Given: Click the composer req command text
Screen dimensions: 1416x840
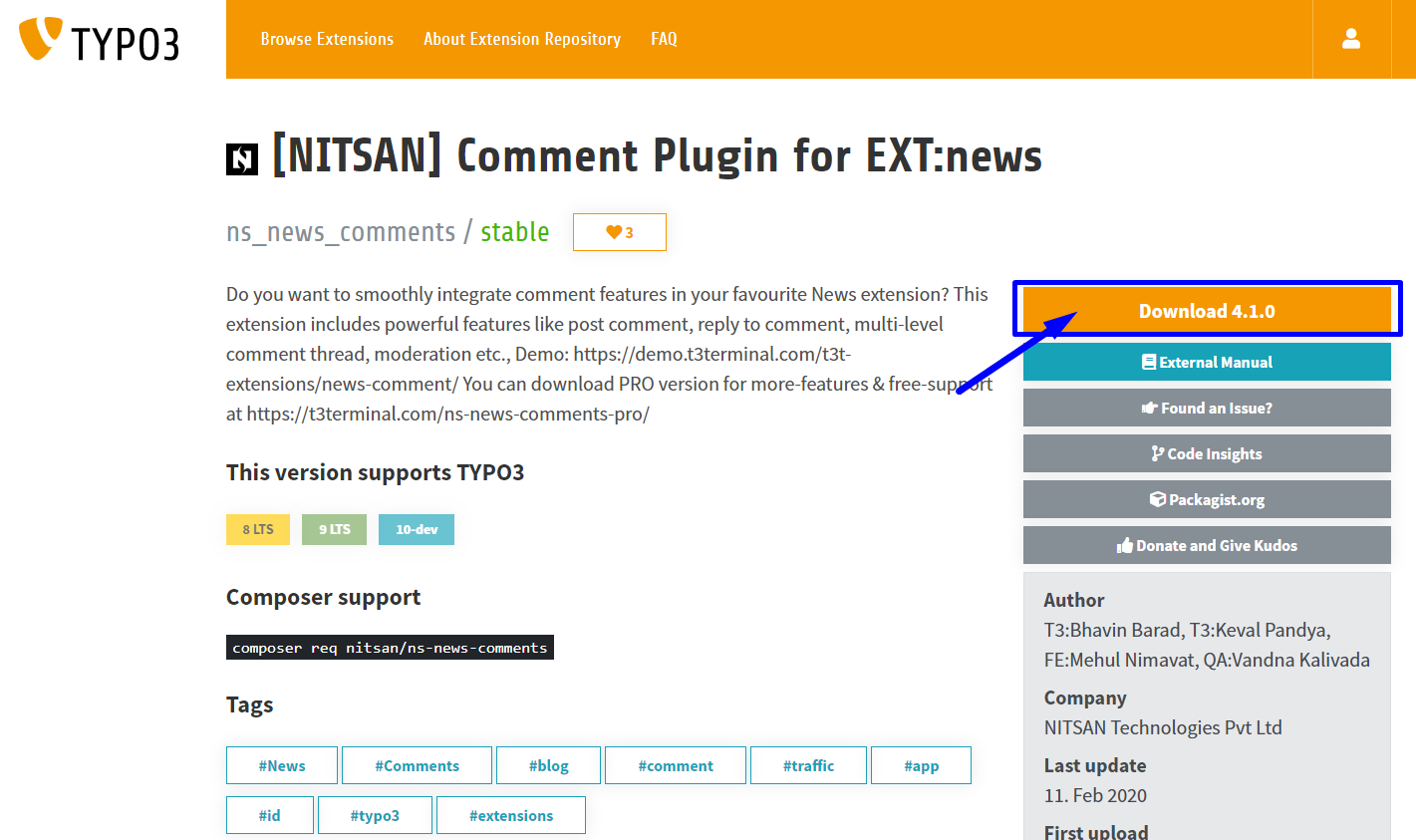Looking at the screenshot, I should click(390, 648).
